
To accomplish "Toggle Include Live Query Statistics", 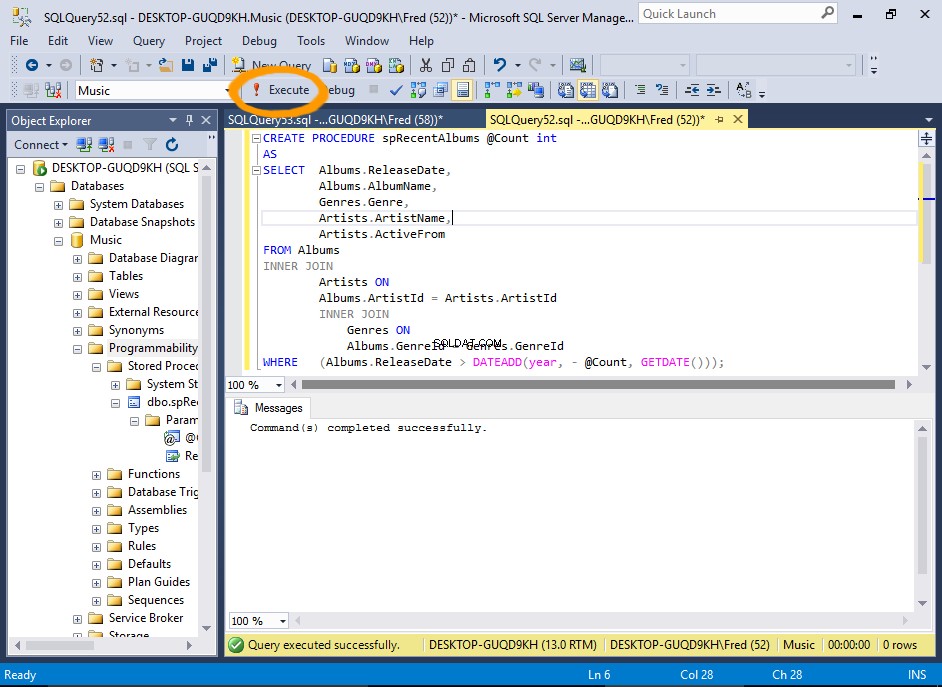I will 514,91.
